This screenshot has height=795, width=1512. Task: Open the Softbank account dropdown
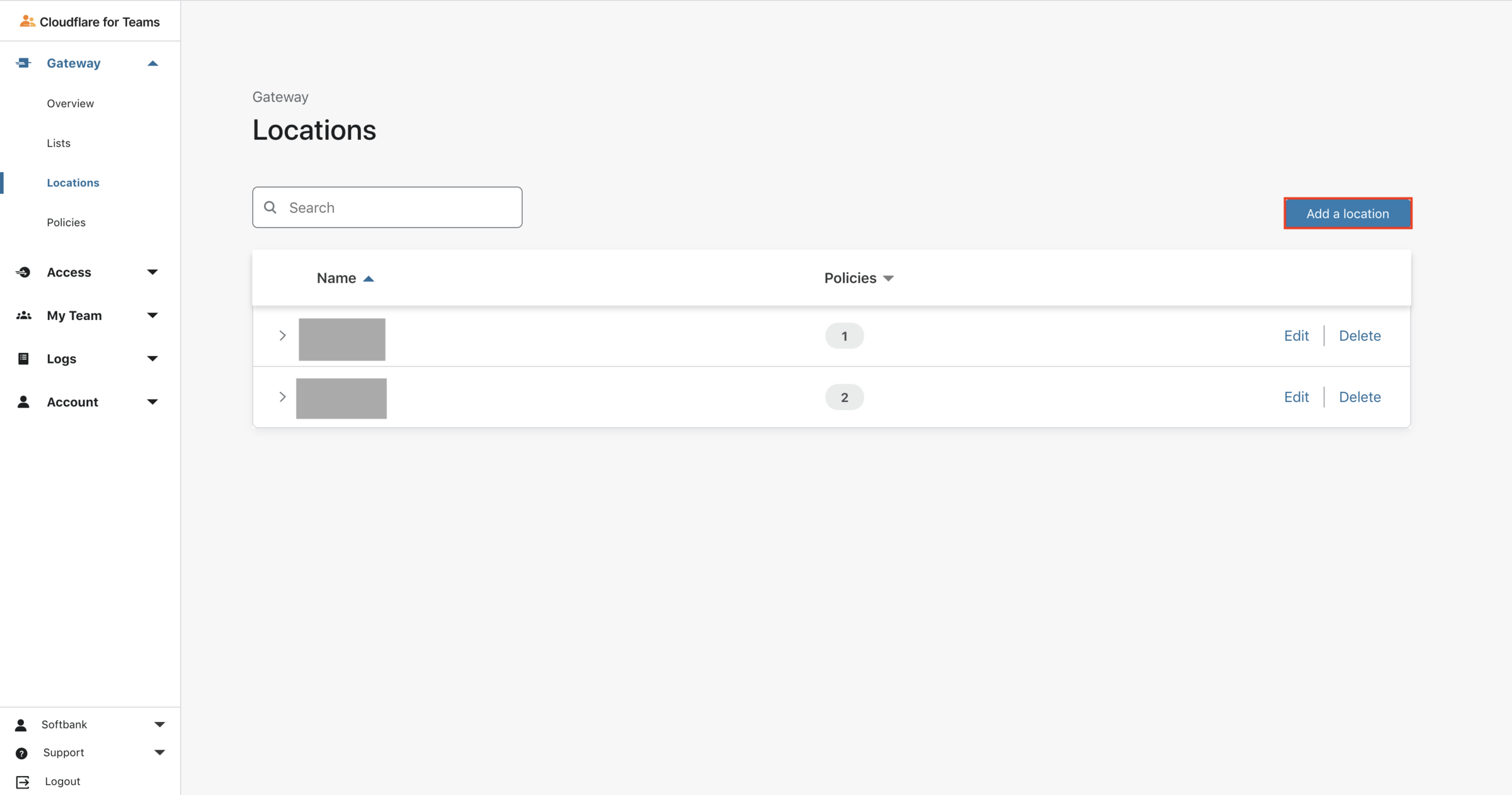click(159, 724)
